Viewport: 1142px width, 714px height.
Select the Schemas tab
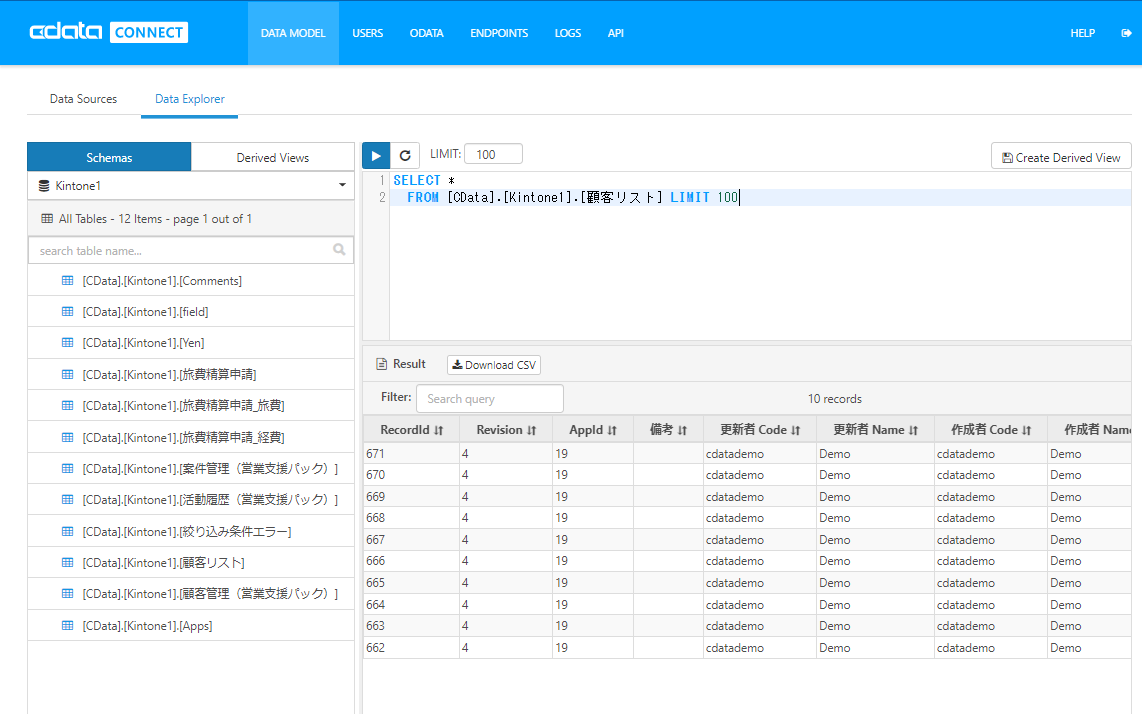click(x=109, y=157)
